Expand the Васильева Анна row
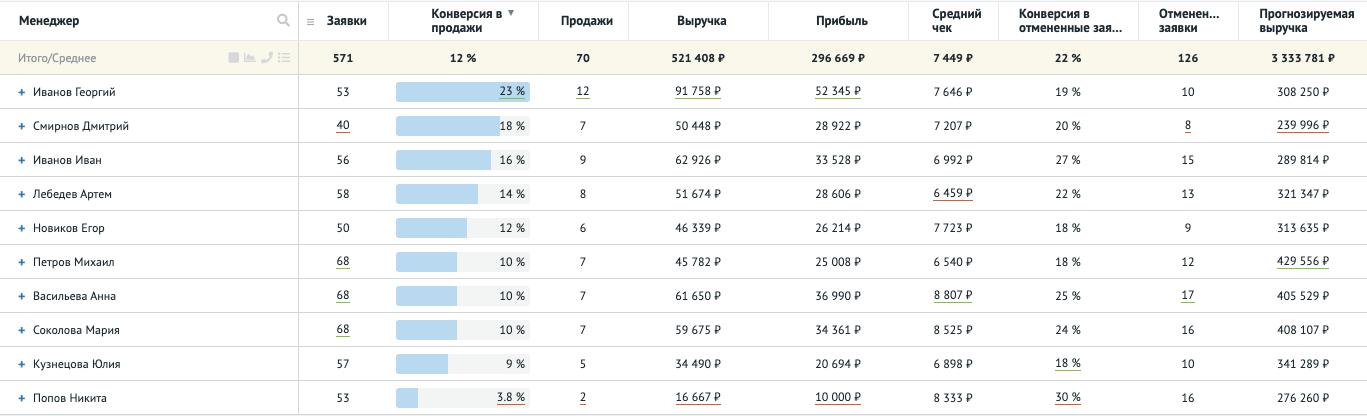Image resolution: width=1367 pixels, height=416 pixels. pos(21,296)
